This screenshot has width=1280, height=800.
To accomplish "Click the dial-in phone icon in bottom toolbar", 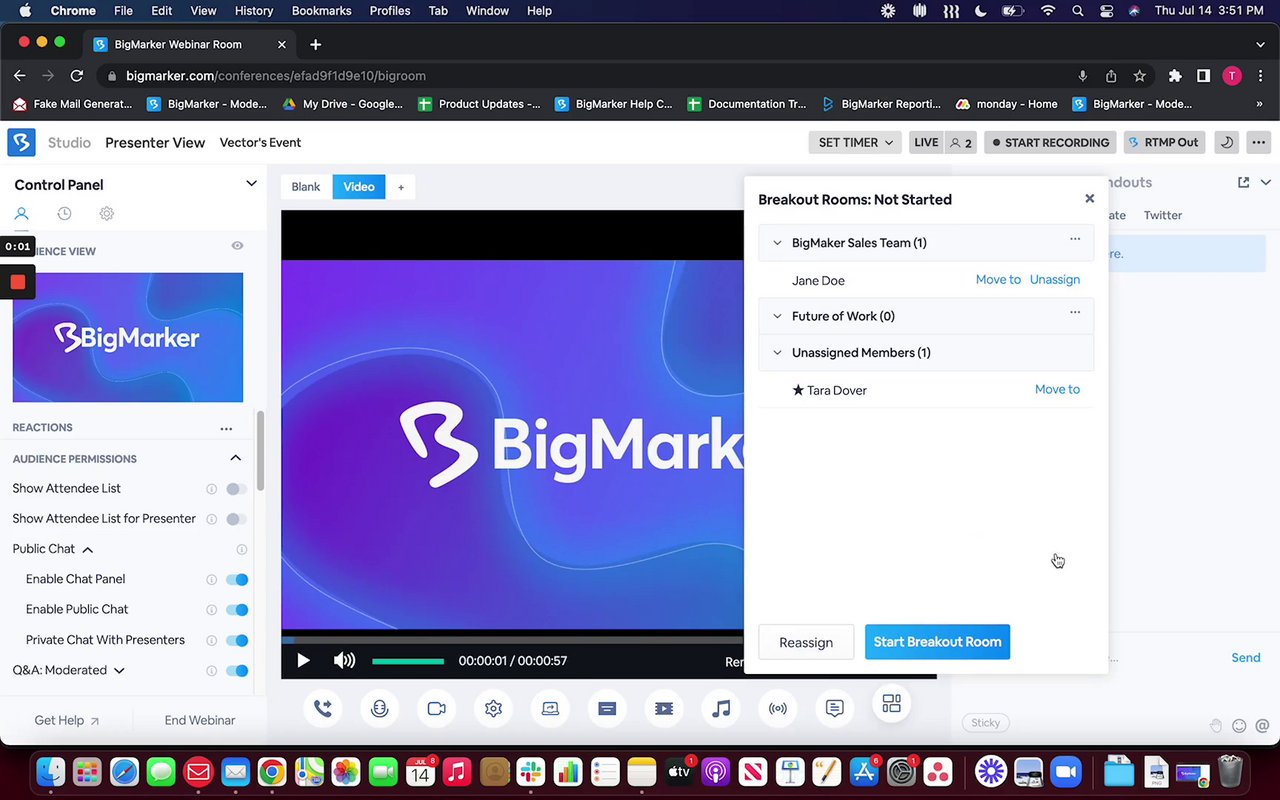I will (x=323, y=709).
